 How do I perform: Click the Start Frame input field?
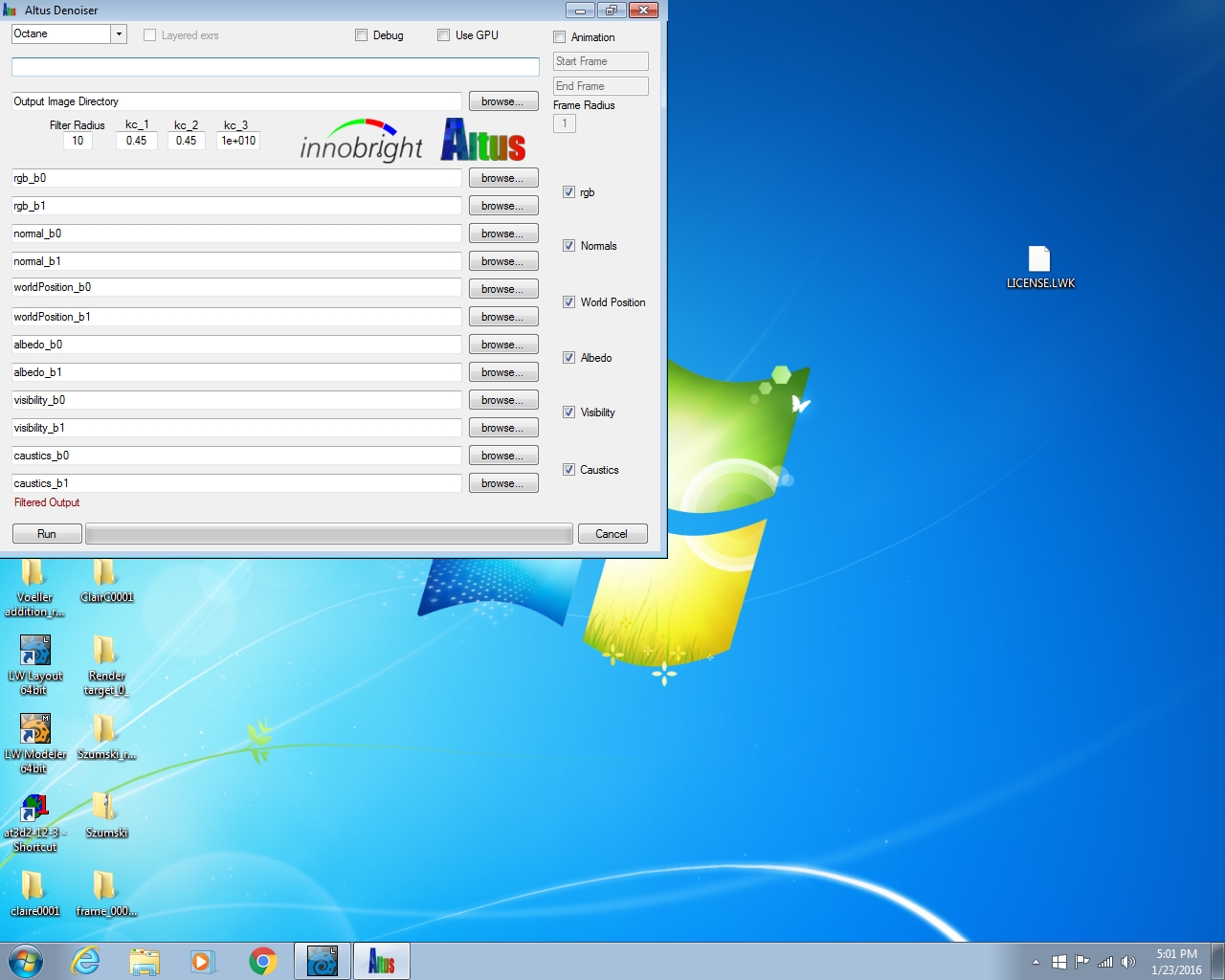coord(601,61)
